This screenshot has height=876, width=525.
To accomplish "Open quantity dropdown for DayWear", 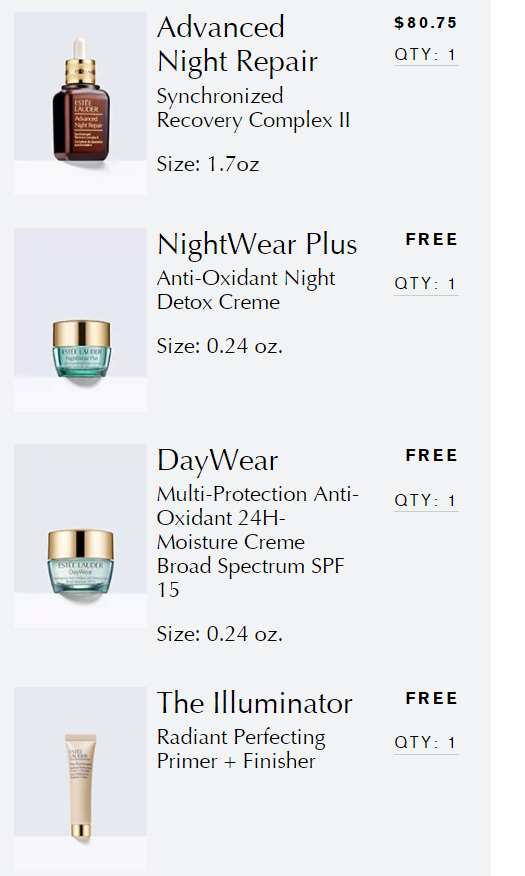I will pos(426,501).
